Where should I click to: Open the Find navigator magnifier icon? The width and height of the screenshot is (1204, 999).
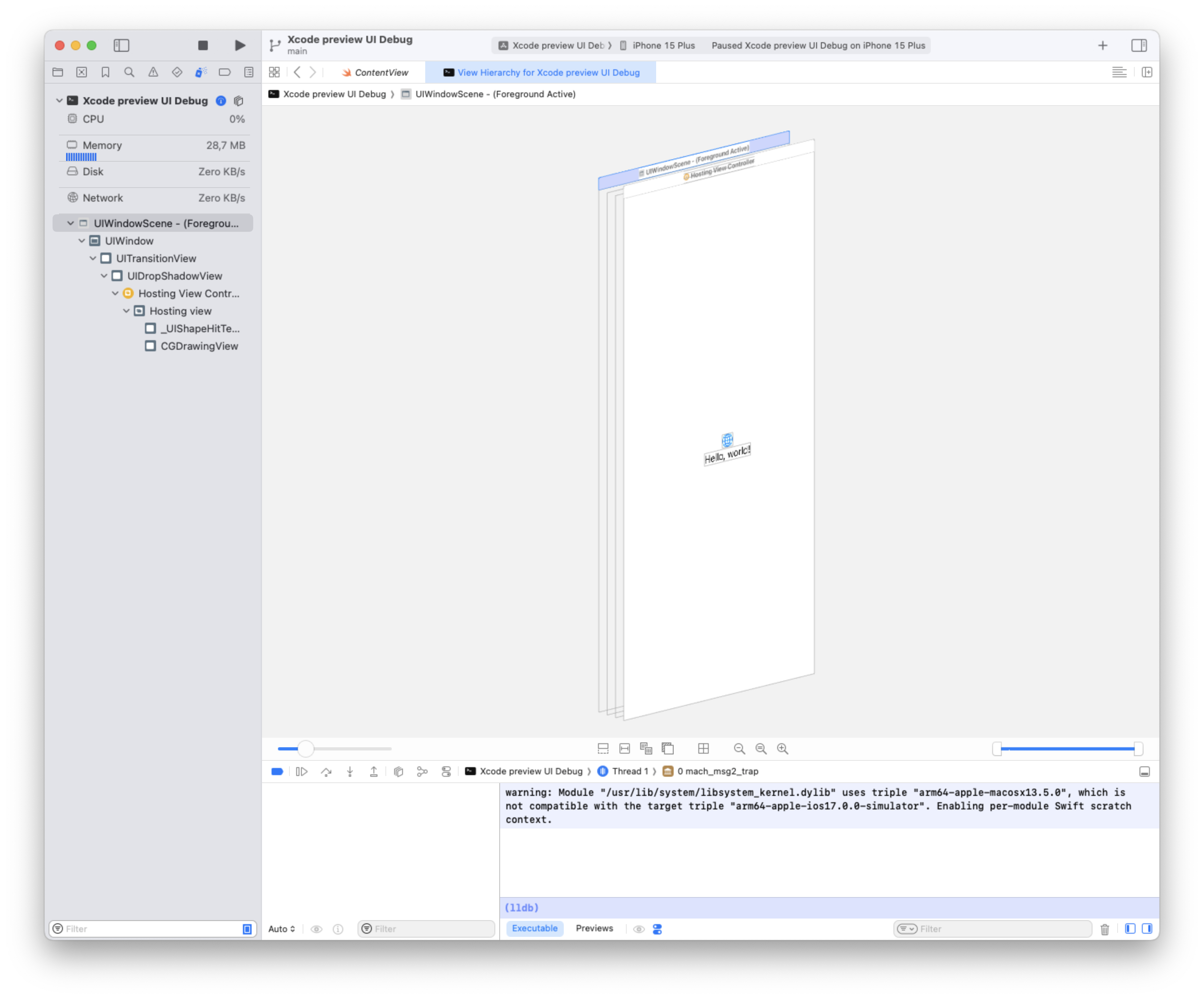click(x=129, y=72)
